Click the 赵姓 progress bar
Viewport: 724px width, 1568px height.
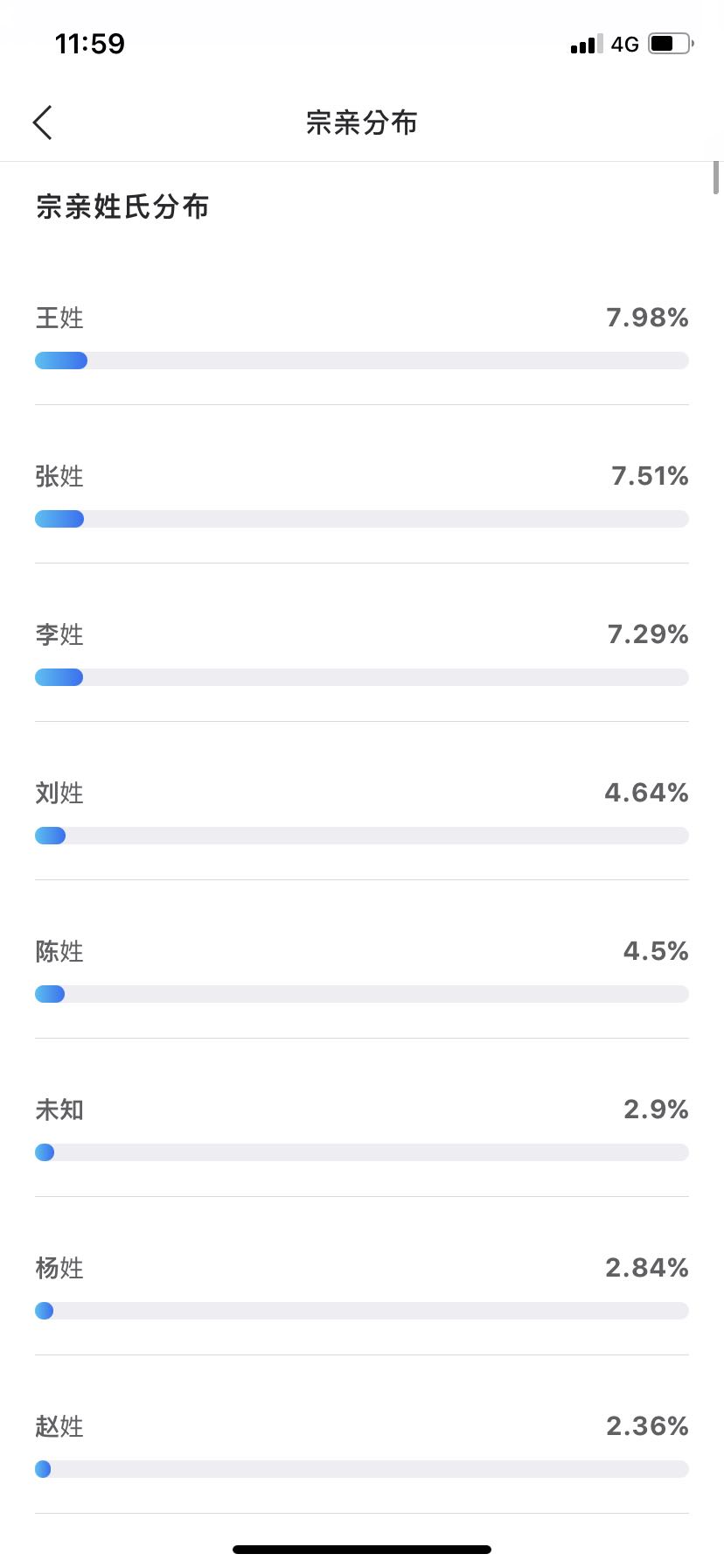coord(362,1469)
